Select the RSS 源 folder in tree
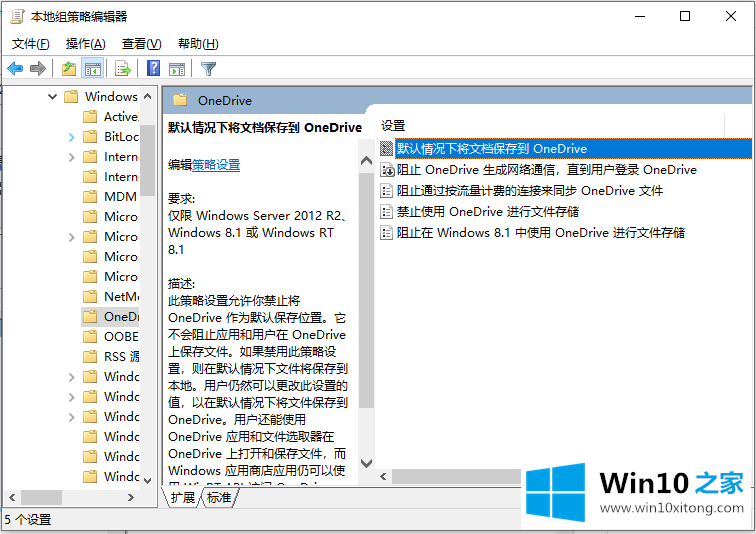The height and width of the screenshot is (534, 756). [x=111, y=357]
